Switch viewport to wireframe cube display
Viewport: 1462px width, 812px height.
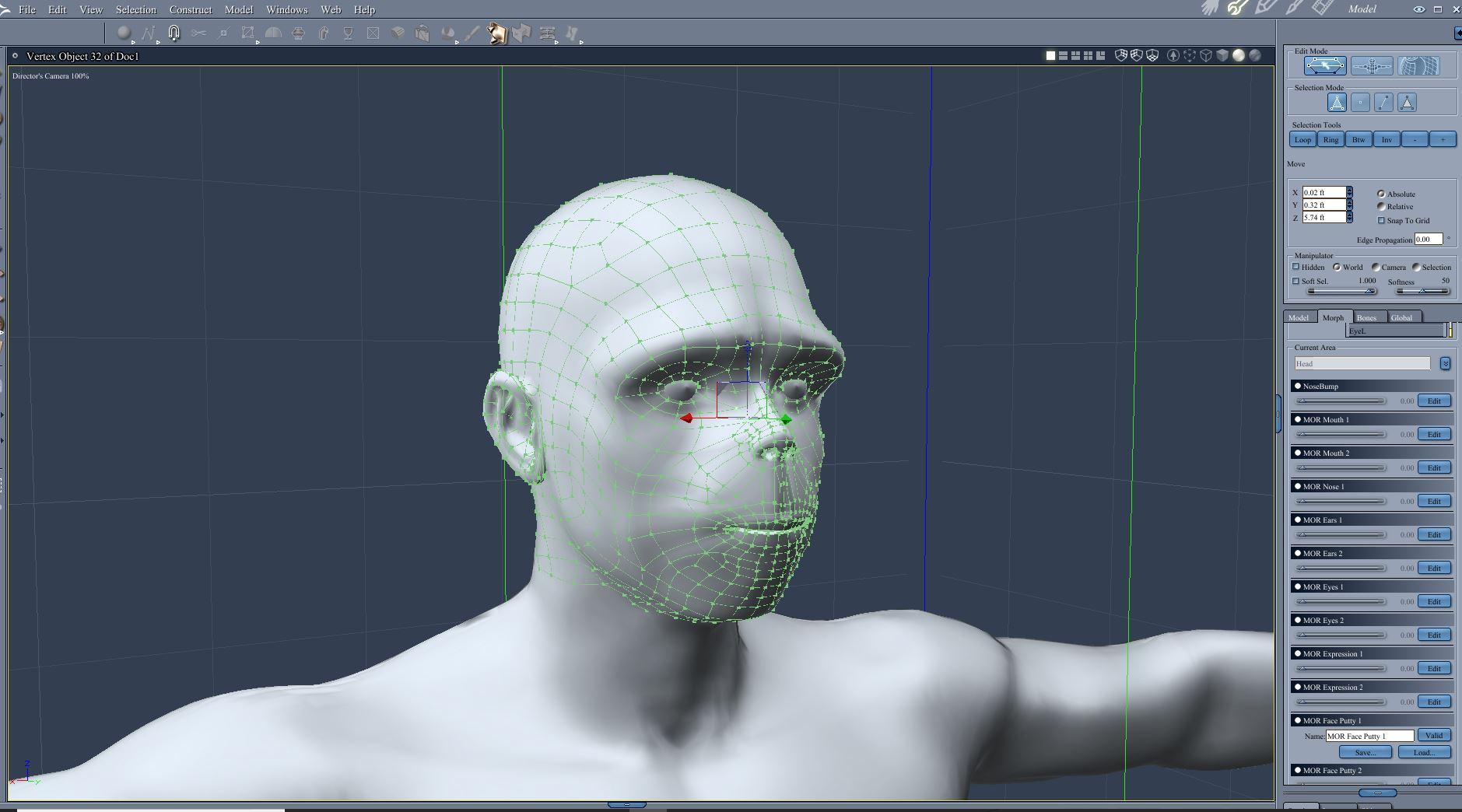[1206, 55]
